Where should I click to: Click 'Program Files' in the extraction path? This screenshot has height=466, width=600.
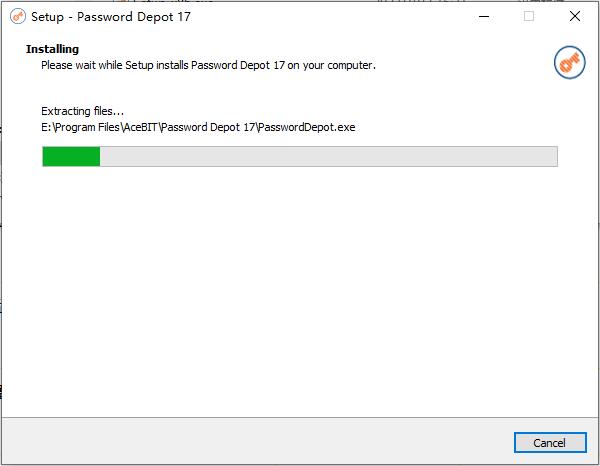(x=87, y=127)
